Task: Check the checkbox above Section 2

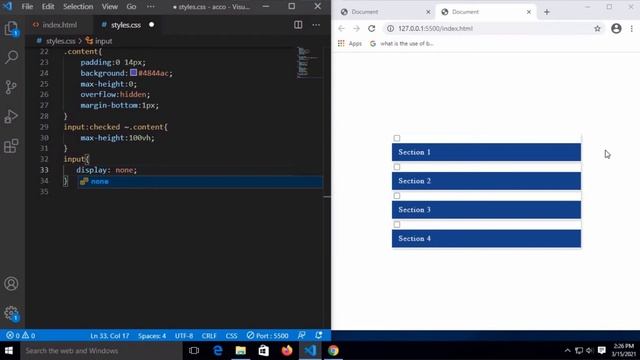Action: pyautogui.click(x=397, y=167)
